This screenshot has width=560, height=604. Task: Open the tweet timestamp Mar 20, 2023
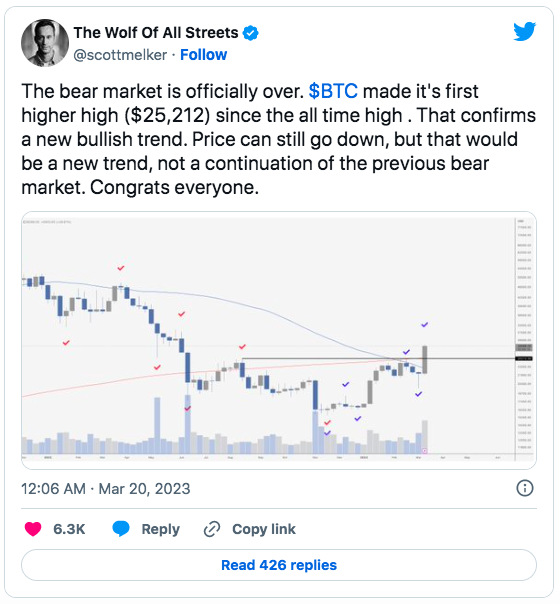coord(106,489)
